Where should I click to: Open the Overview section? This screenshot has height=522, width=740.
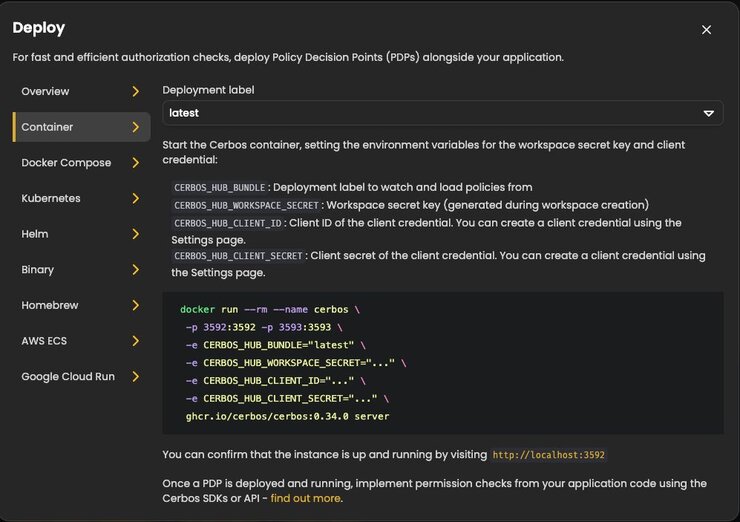click(x=81, y=91)
